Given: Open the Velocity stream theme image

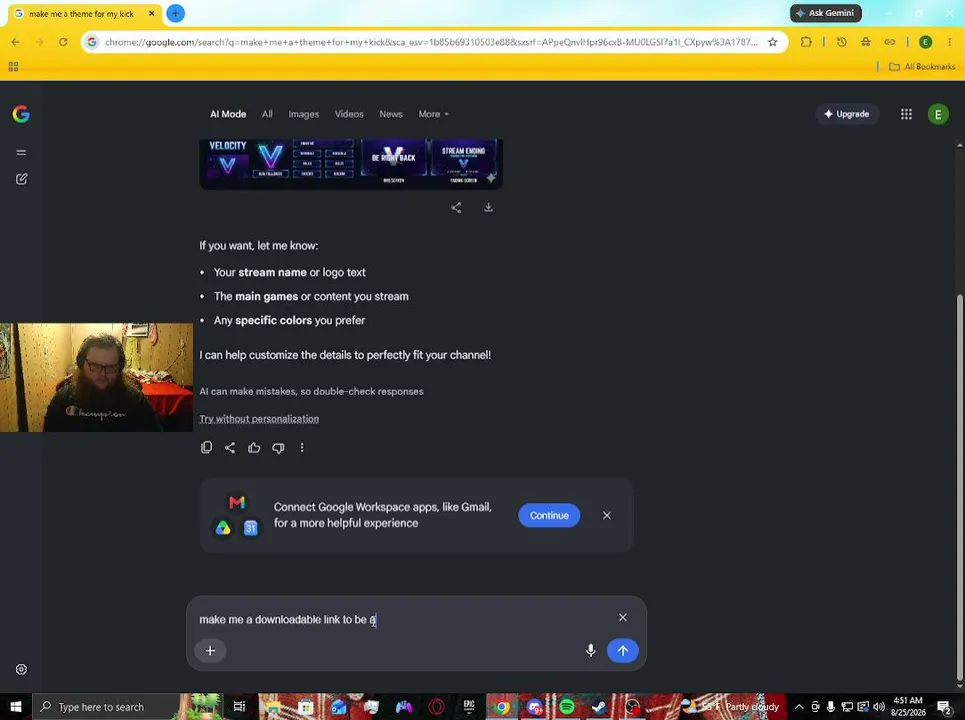Looking at the screenshot, I should click(x=351, y=163).
